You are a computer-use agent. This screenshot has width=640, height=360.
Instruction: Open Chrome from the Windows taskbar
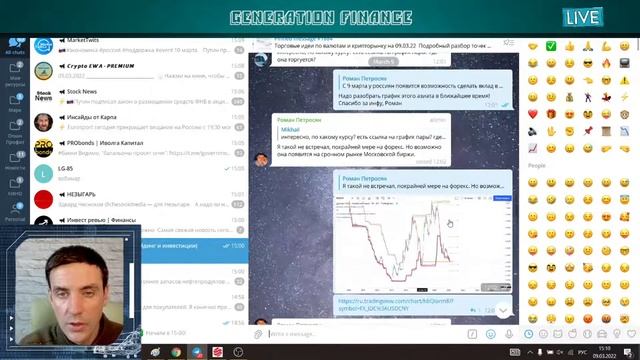[x=176, y=352]
